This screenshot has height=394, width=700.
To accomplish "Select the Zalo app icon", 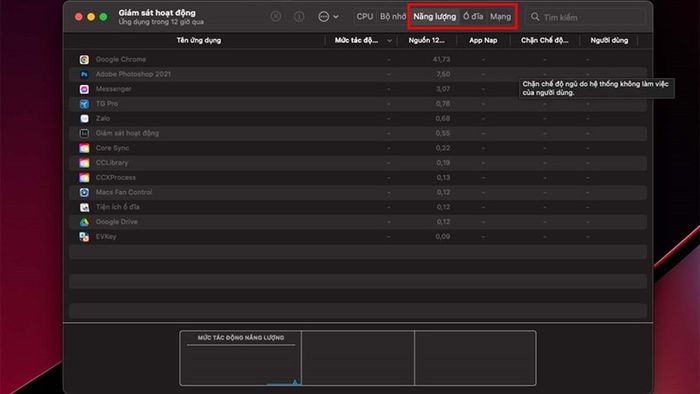I will (x=84, y=118).
